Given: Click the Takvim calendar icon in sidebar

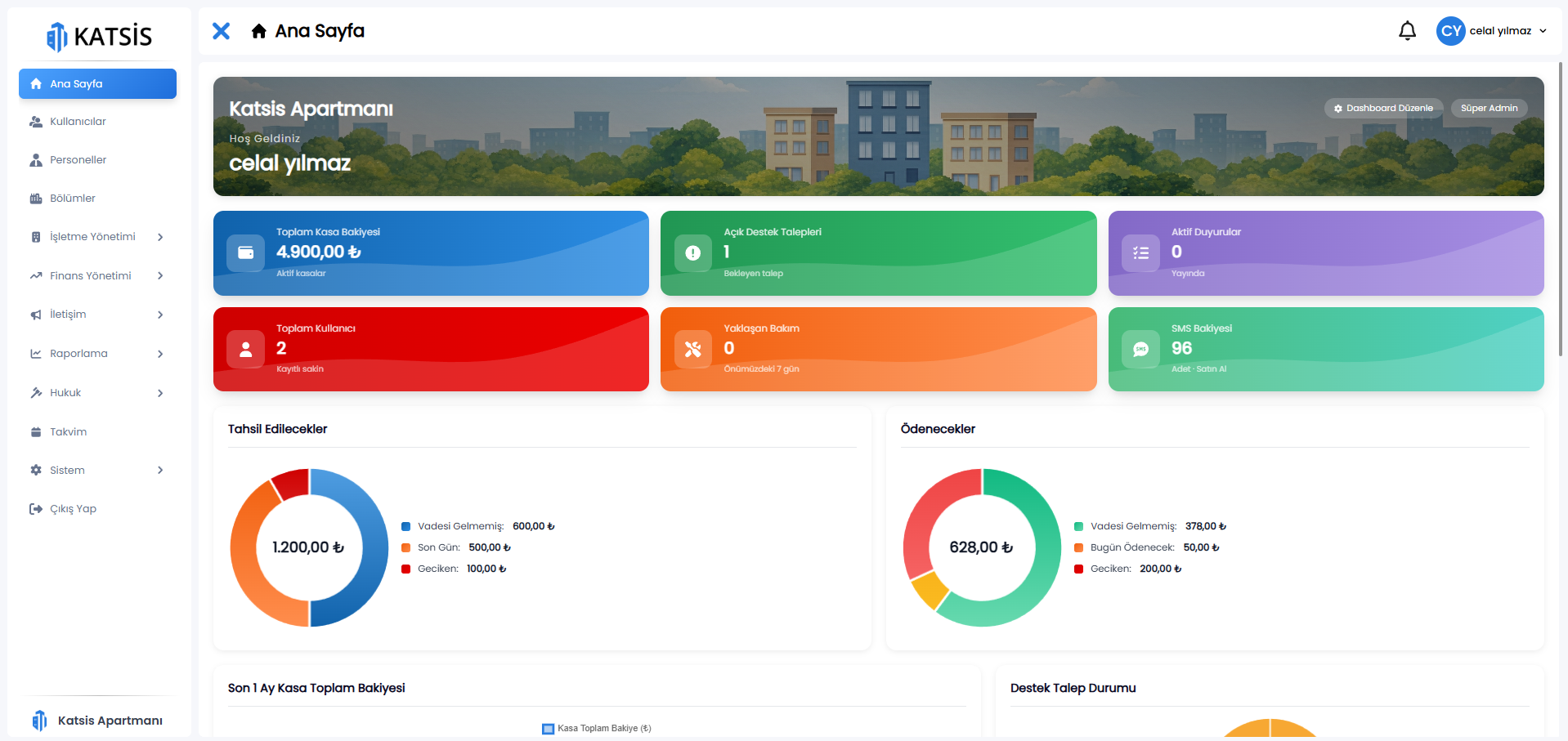Looking at the screenshot, I should pyautogui.click(x=36, y=432).
